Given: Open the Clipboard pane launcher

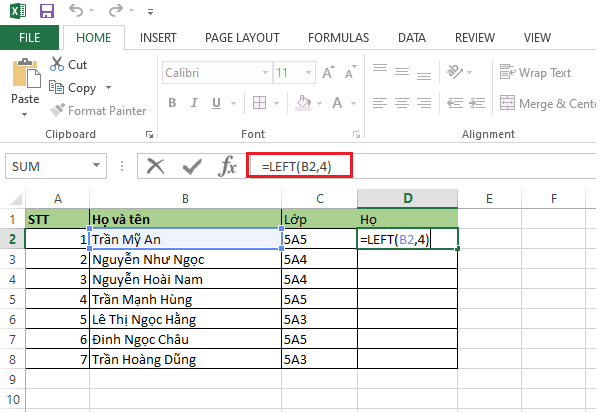Looking at the screenshot, I should pos(149,134).
